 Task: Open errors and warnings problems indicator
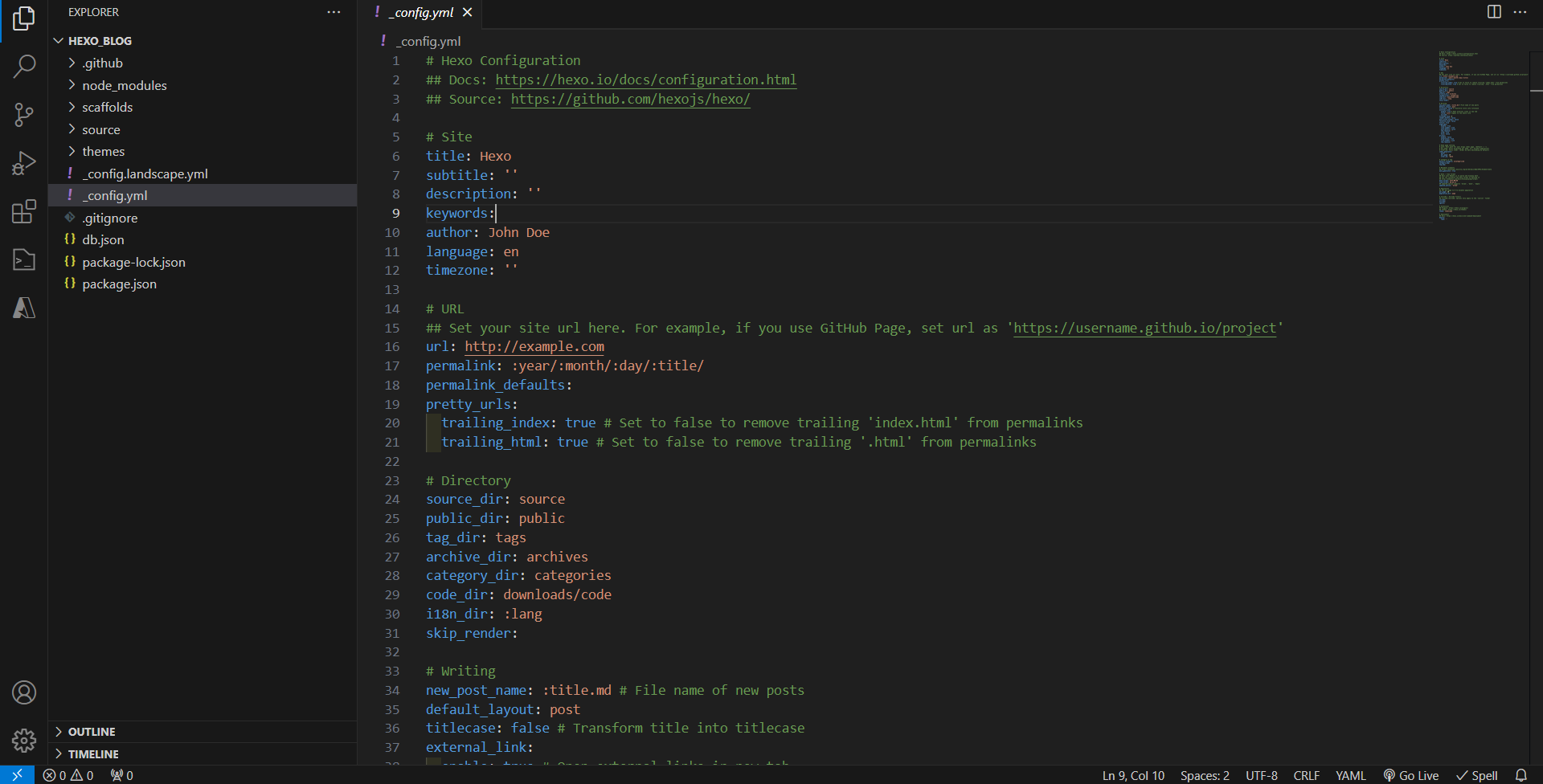coord(68,775)
